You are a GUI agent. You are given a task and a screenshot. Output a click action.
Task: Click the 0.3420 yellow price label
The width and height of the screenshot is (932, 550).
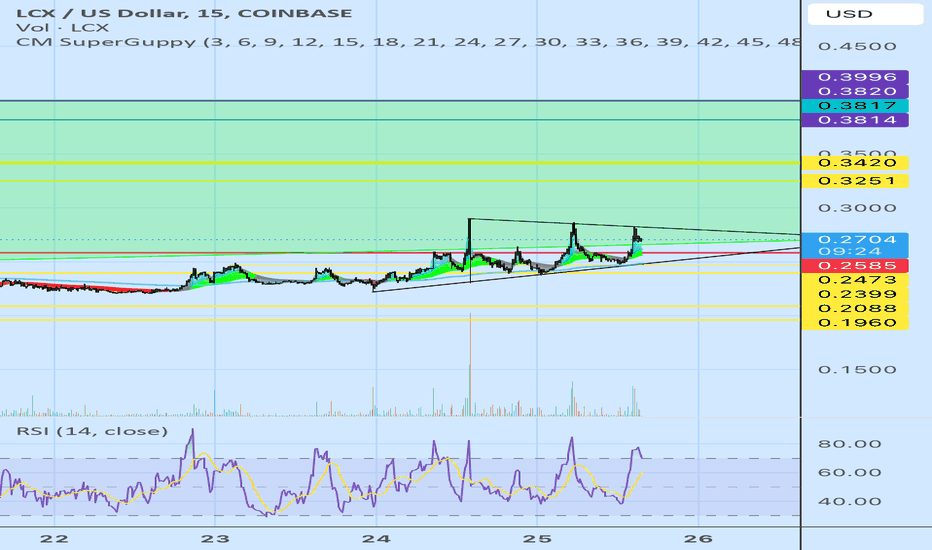pos(855,162)
